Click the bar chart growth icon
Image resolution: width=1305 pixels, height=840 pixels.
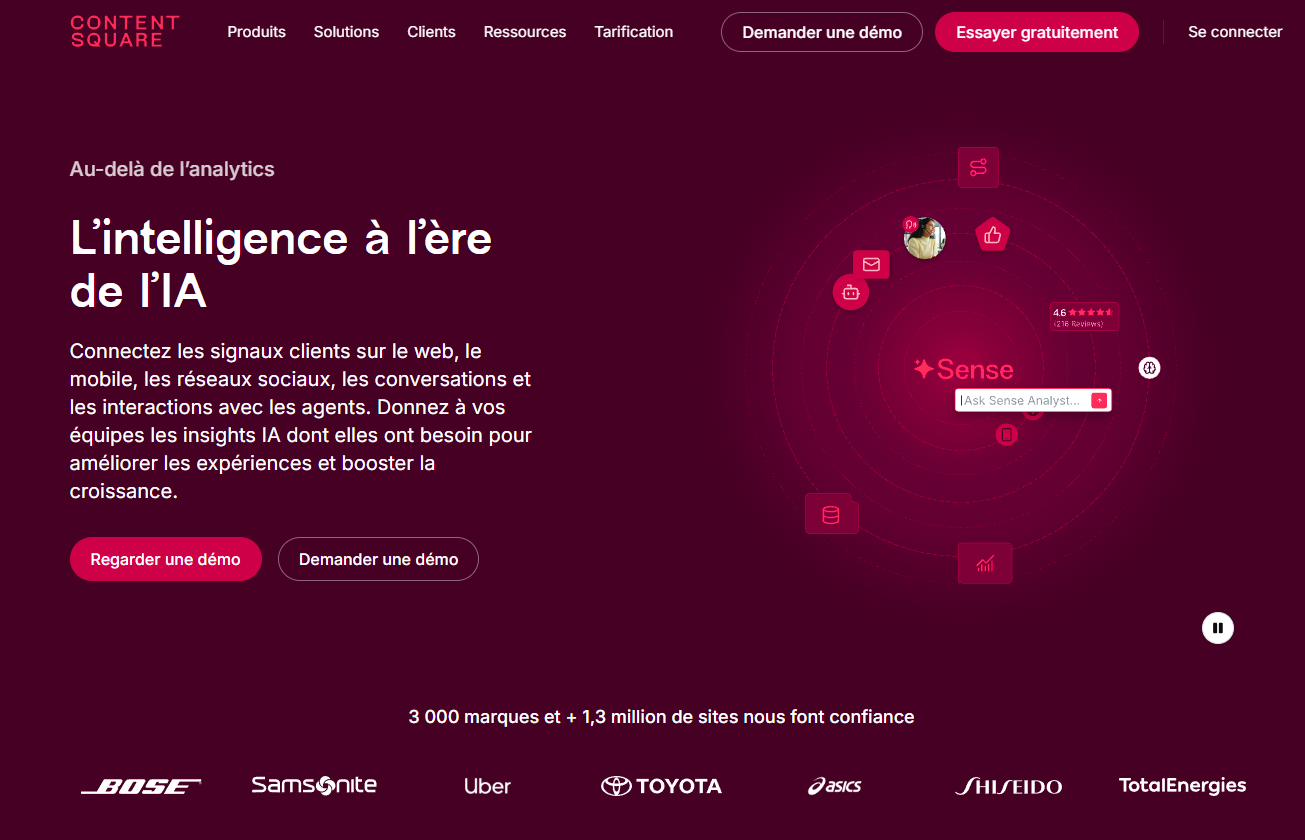[x=985, y=563]
